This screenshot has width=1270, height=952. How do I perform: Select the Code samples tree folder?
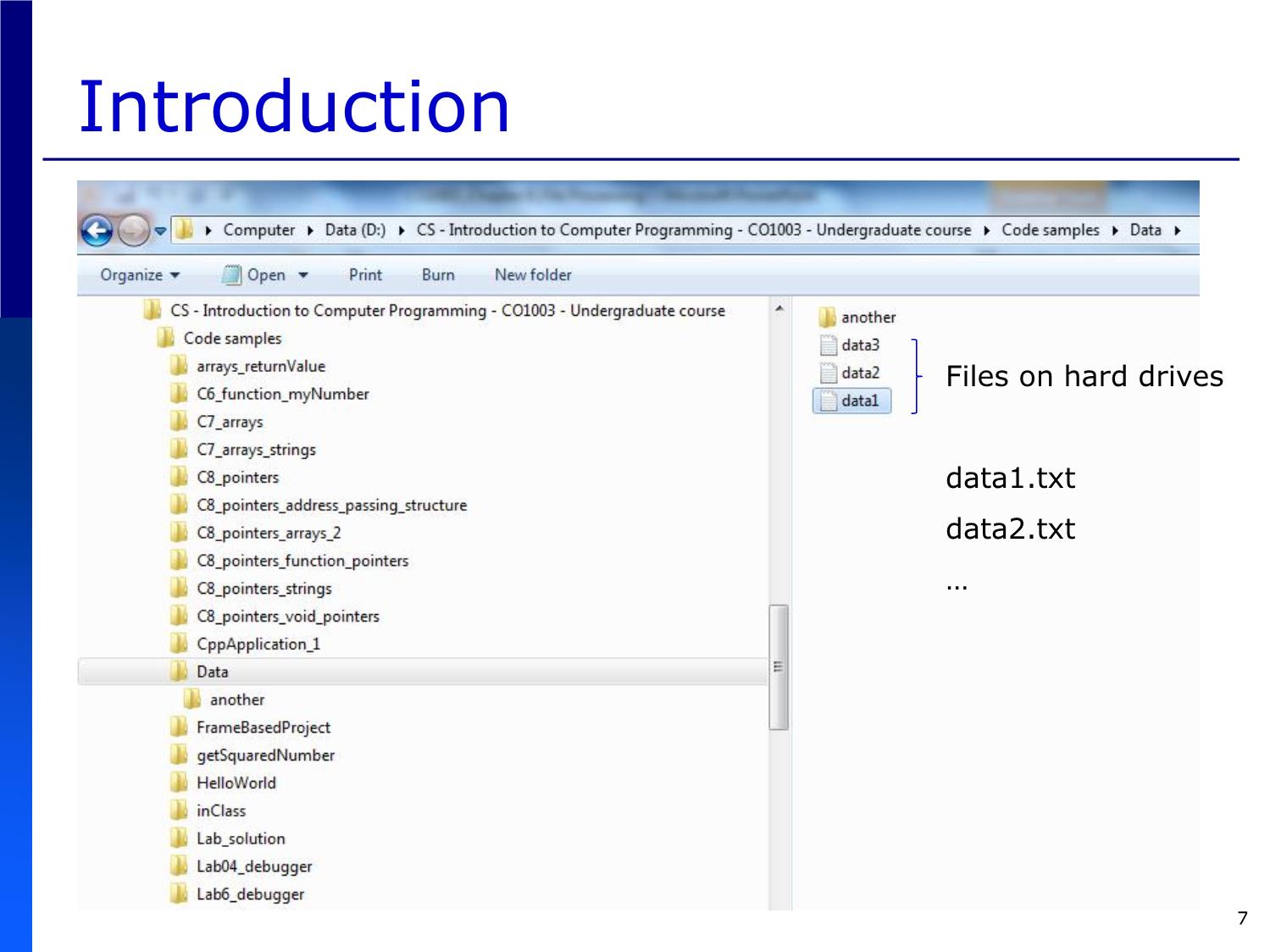(x=219, y=339)
